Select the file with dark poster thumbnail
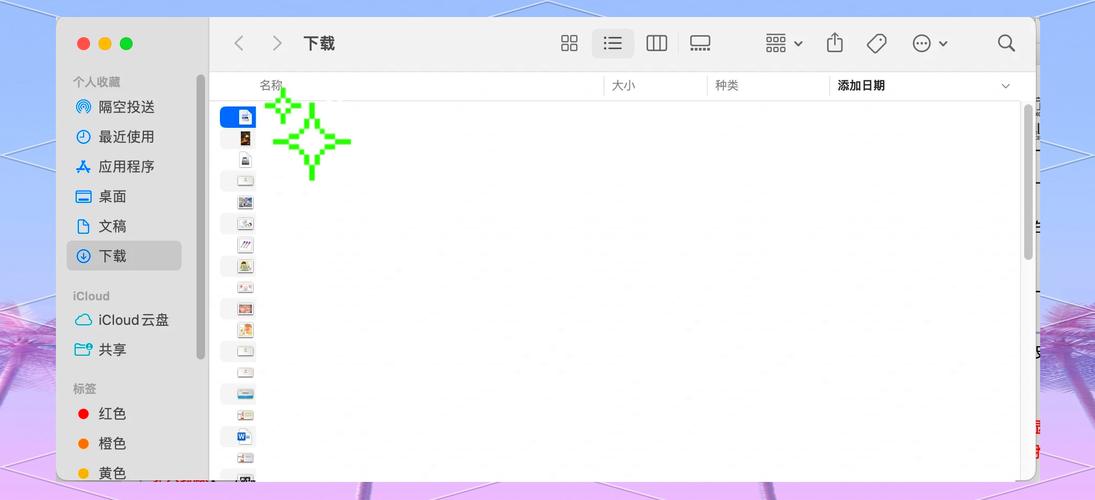This screenshot has width=1095, height=500. [245, 138]
